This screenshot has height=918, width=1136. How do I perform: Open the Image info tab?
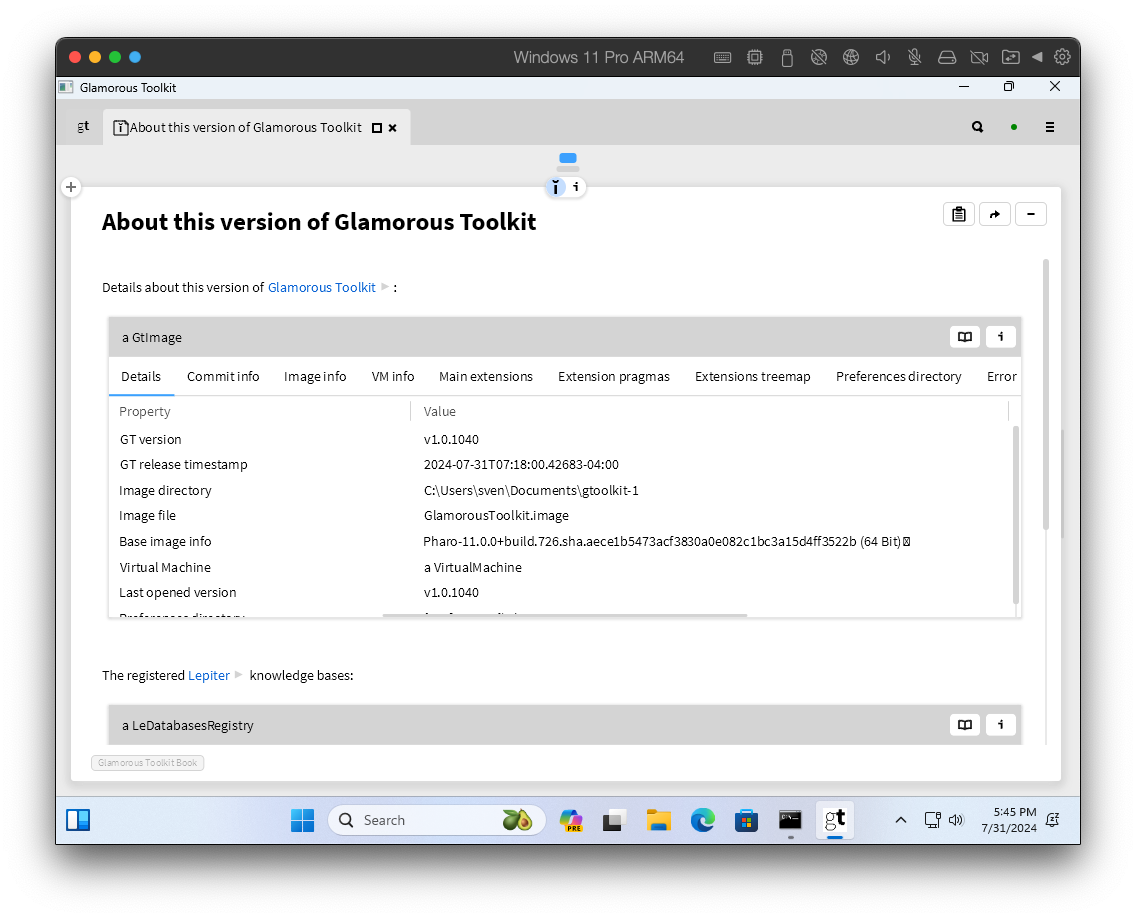(x=315, y=377)
